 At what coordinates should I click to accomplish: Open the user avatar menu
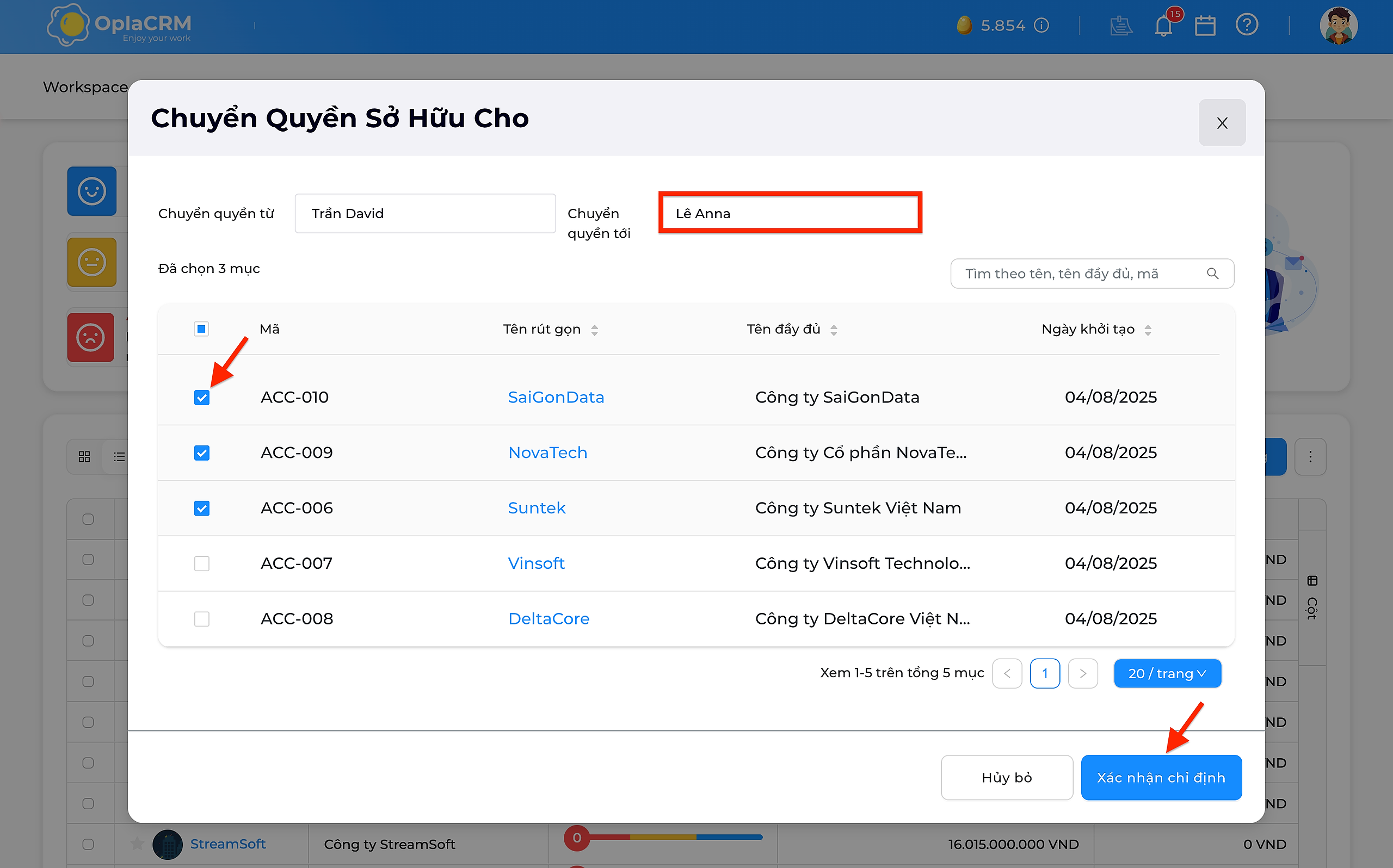tap(1339, 26)
